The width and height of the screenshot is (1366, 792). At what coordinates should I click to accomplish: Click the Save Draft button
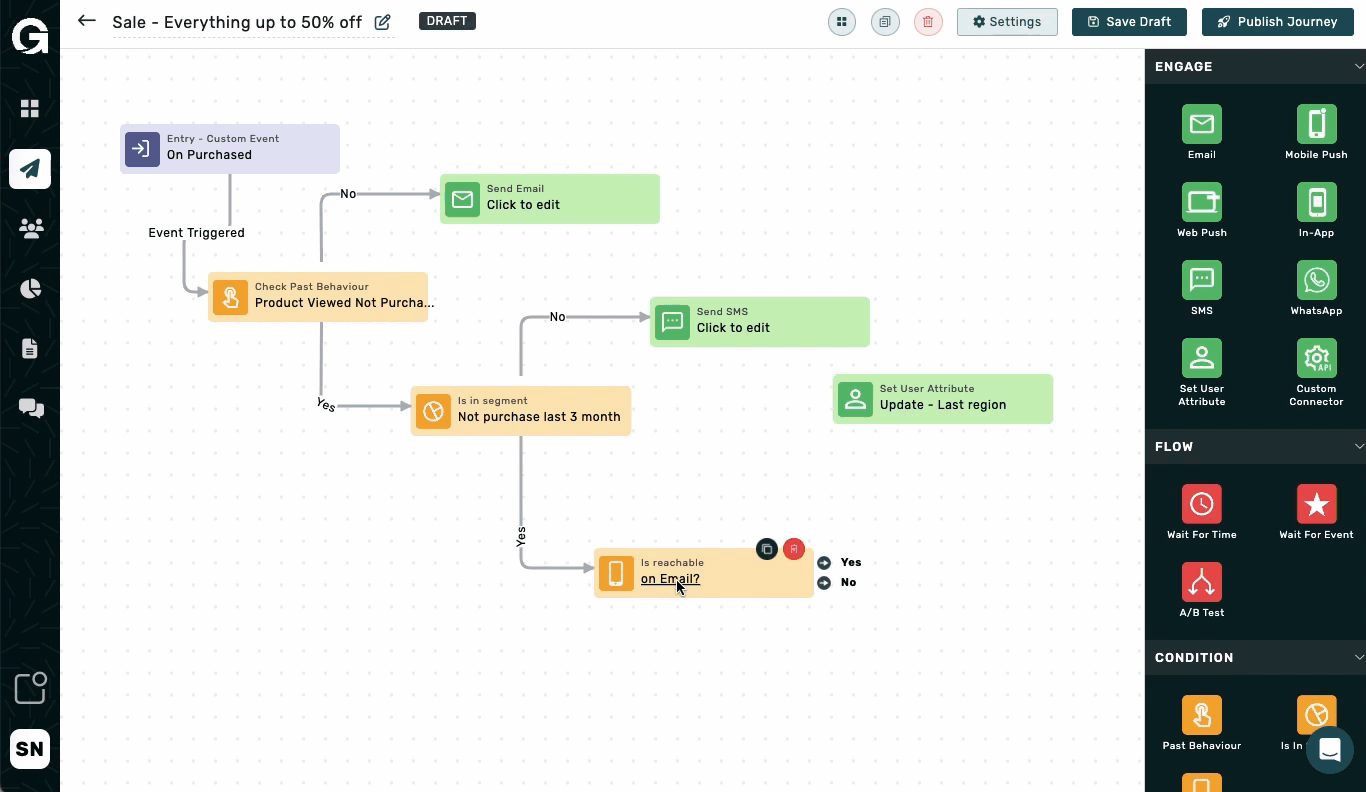pyautogui.click(x=1129, y=22)
